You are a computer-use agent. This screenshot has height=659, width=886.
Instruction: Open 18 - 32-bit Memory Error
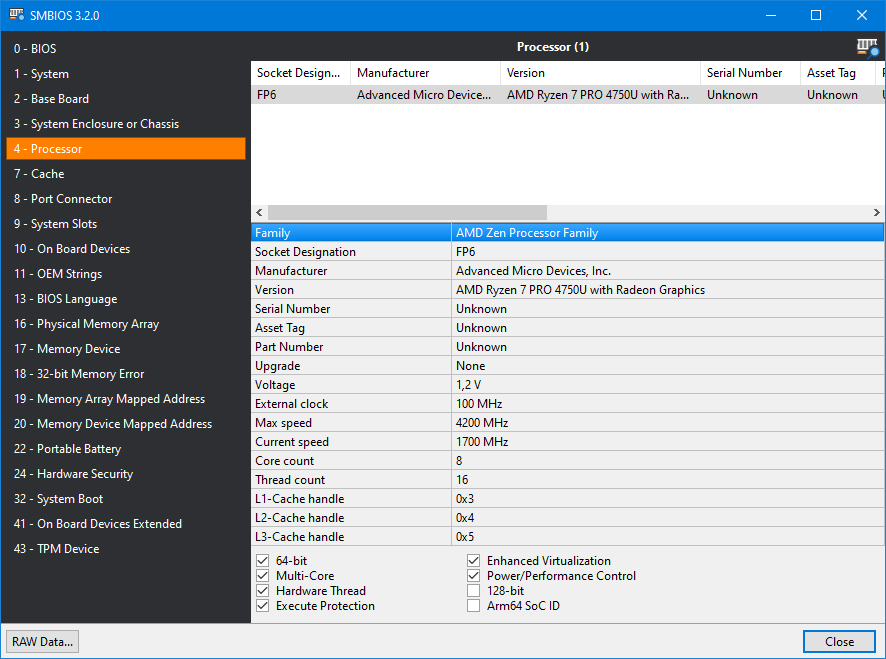click(126, 374)
